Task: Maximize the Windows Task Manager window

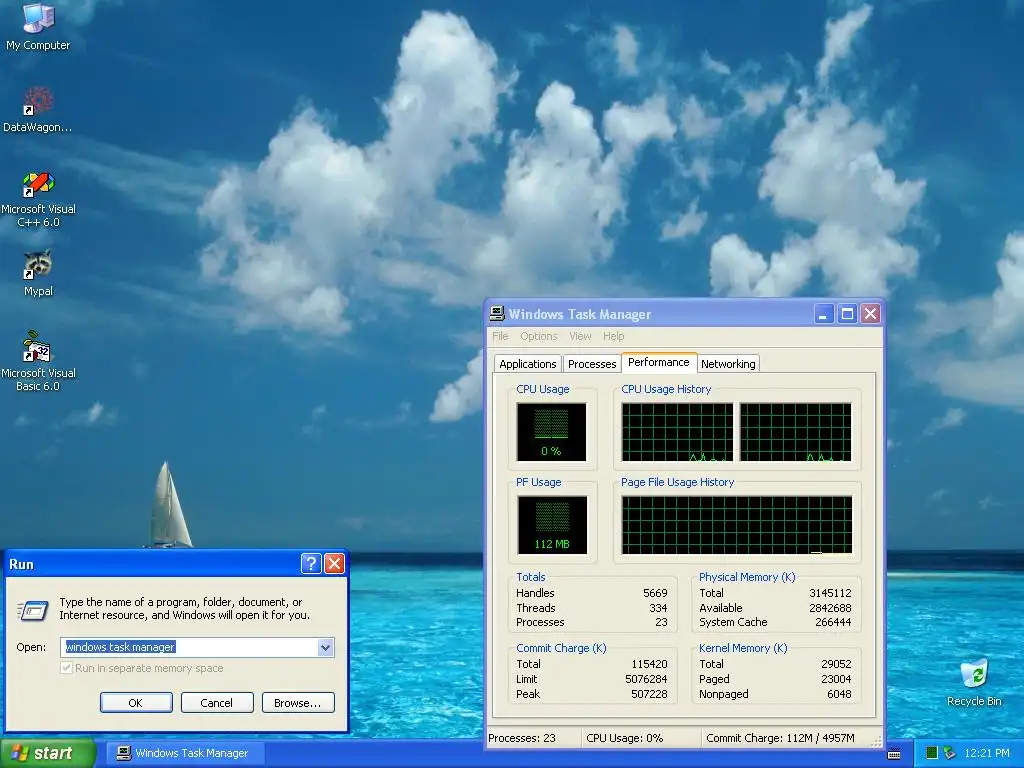Action: (x=848, y=314)
